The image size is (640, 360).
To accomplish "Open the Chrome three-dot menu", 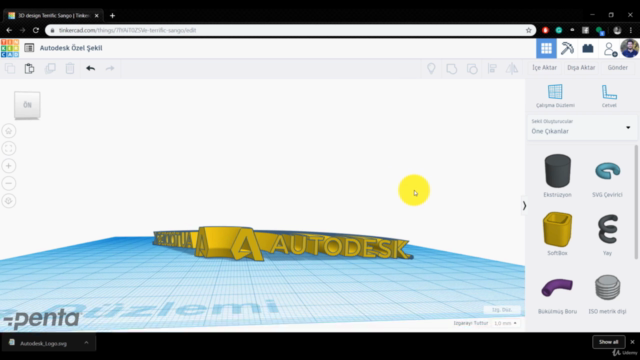I will [x=631, y=30].
